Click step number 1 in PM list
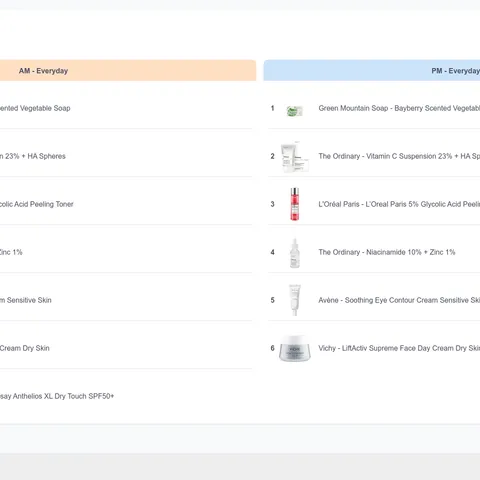 pyautogui.click(x=272, y=108)
